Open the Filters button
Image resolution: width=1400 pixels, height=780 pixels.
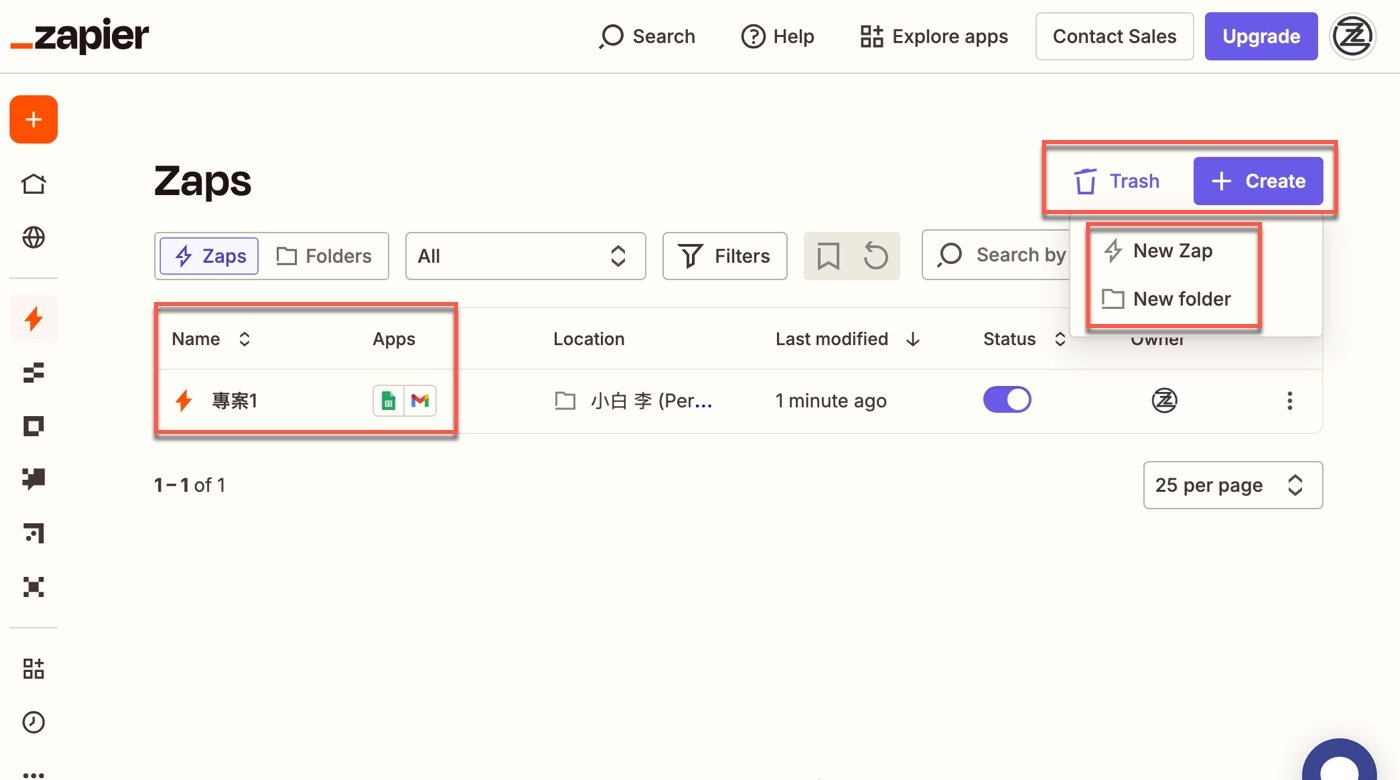(x=725, y=256)
